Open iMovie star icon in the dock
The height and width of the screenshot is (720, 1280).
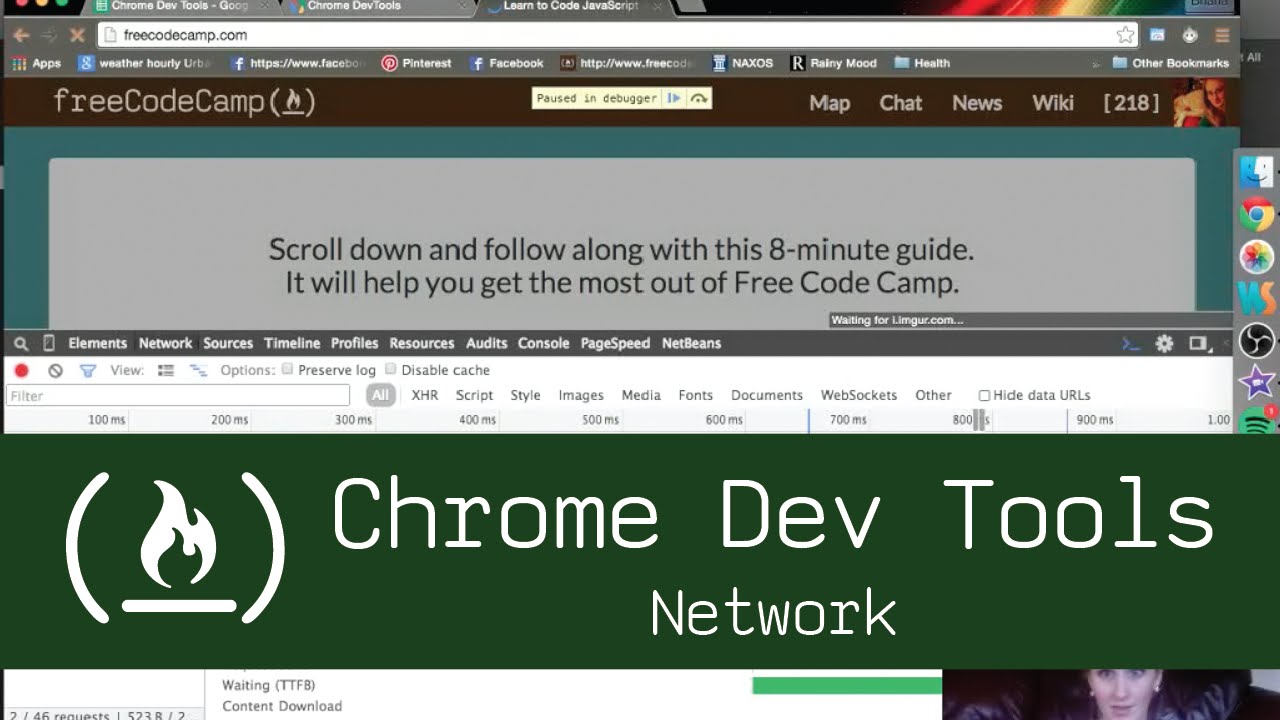(x=1257, y=382)
